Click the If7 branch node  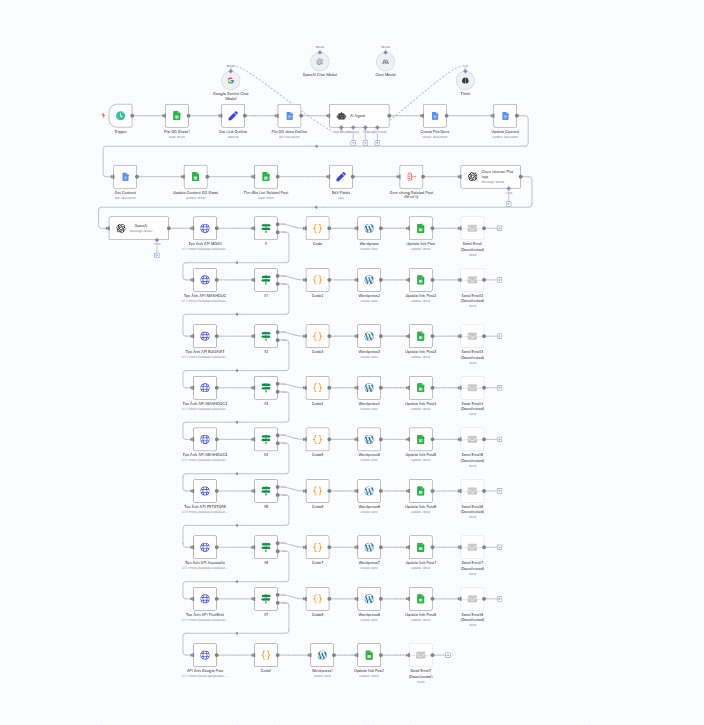click(266, 599)
